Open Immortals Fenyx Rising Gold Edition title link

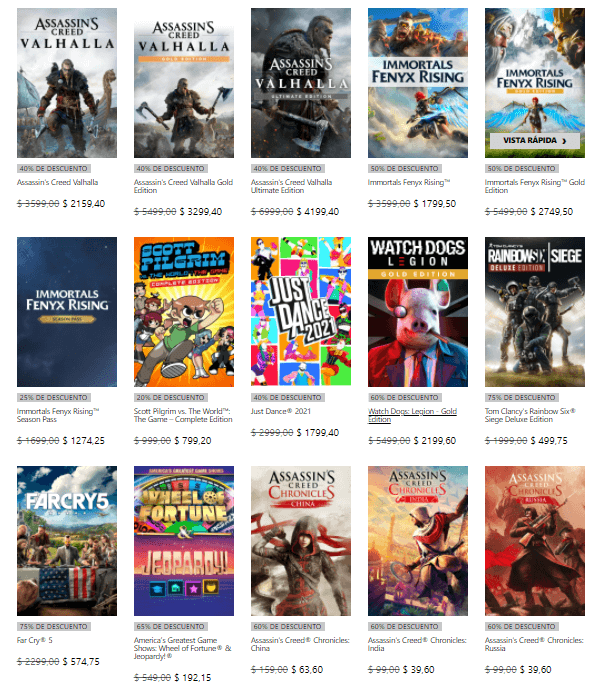pyautogui.click(x=533, y=187)
